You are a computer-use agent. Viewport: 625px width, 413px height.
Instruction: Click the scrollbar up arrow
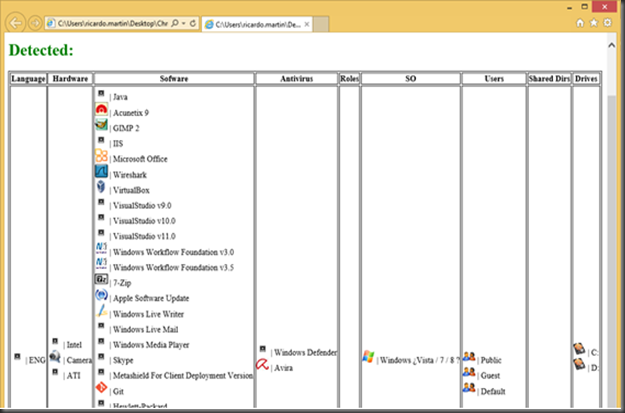click(x=612, y=46)
